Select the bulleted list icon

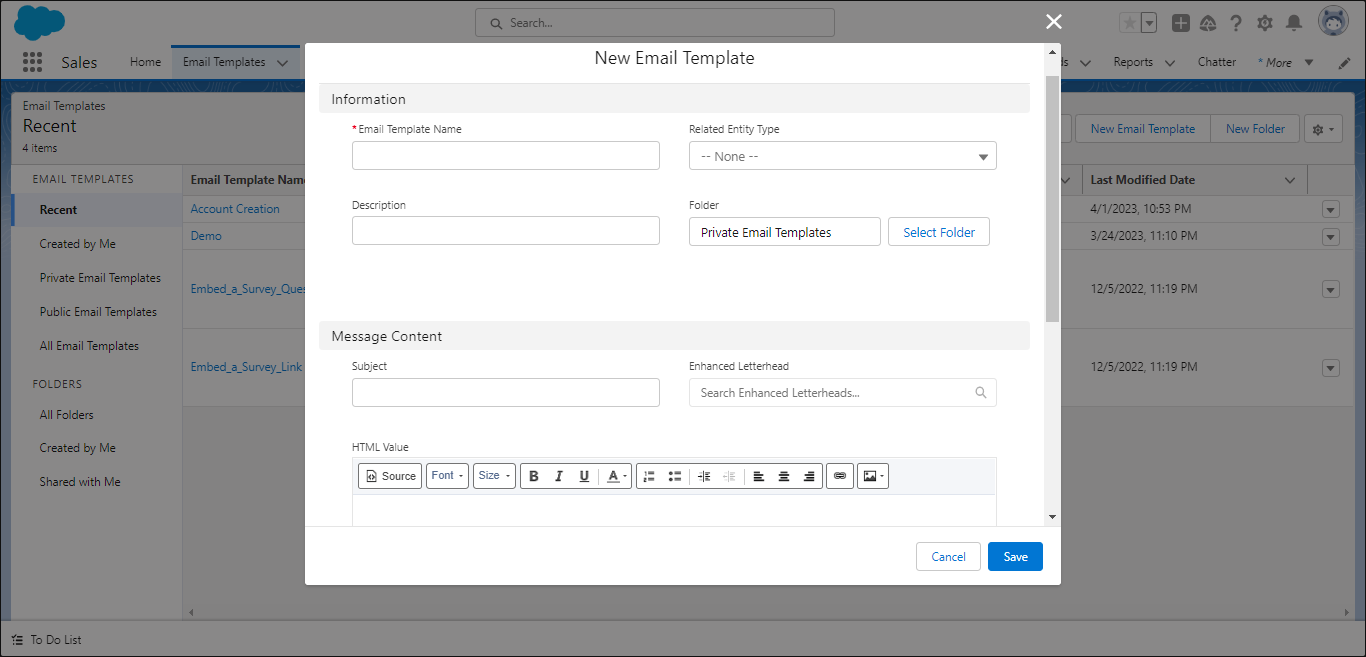pyautogui.click(x=675, y=475)
